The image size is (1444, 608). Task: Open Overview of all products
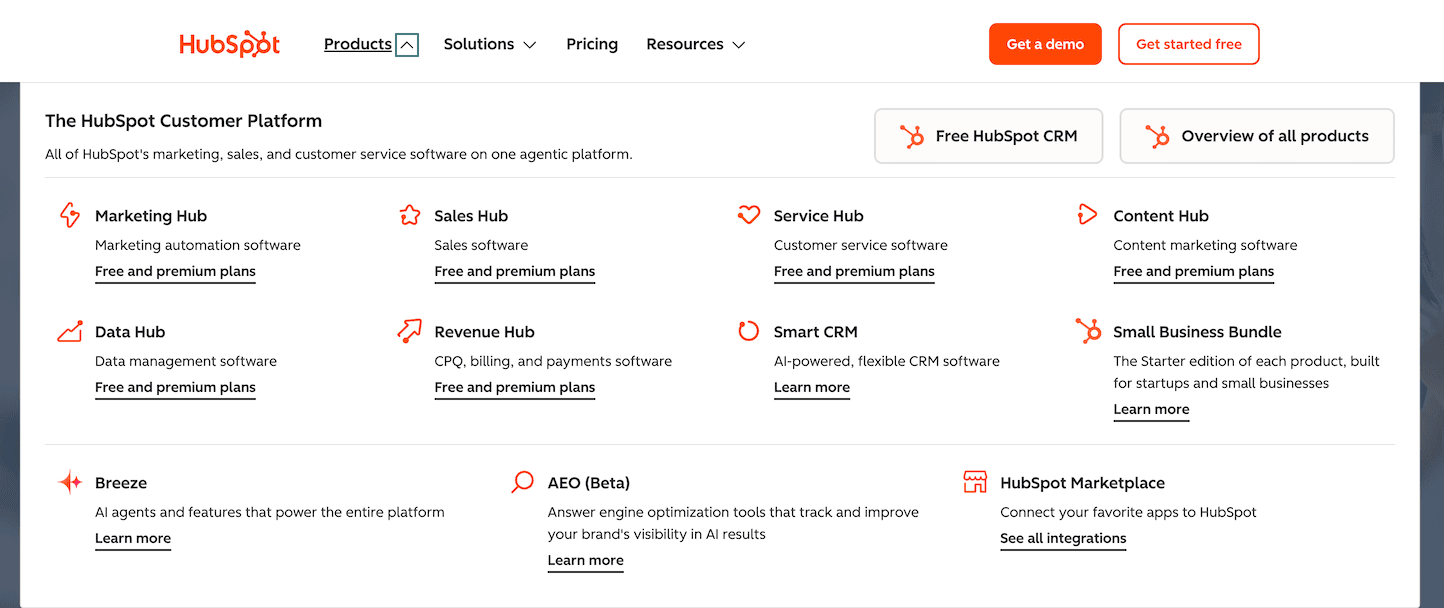pos(1256,136)
